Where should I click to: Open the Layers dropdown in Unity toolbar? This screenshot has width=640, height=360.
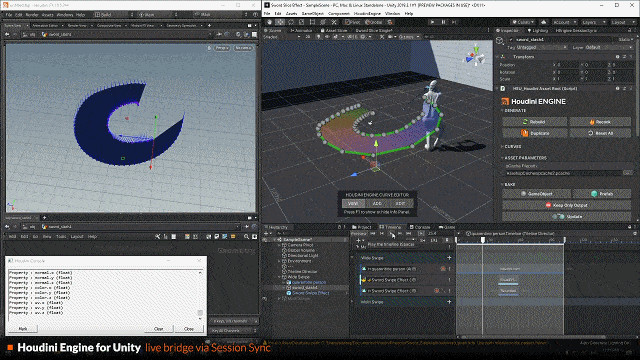coord(592,22)
